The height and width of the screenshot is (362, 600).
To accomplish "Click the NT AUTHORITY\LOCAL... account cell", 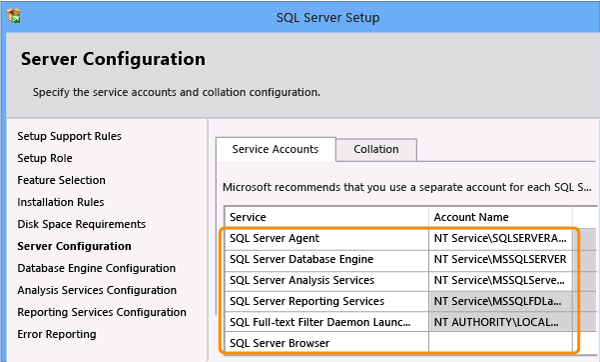I will (x=501, y=322).
